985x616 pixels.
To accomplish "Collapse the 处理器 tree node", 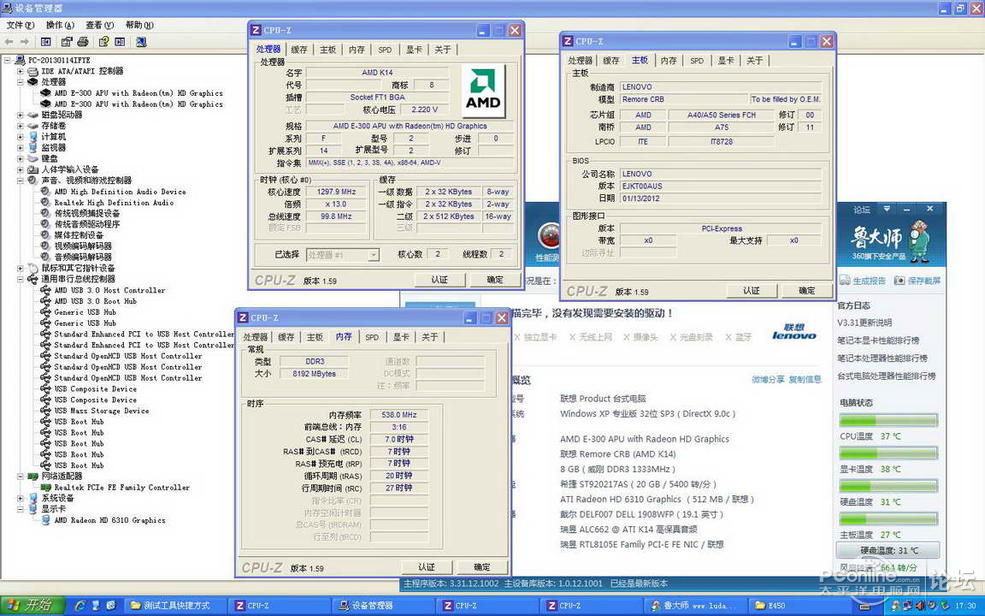I will coord(22,84).
